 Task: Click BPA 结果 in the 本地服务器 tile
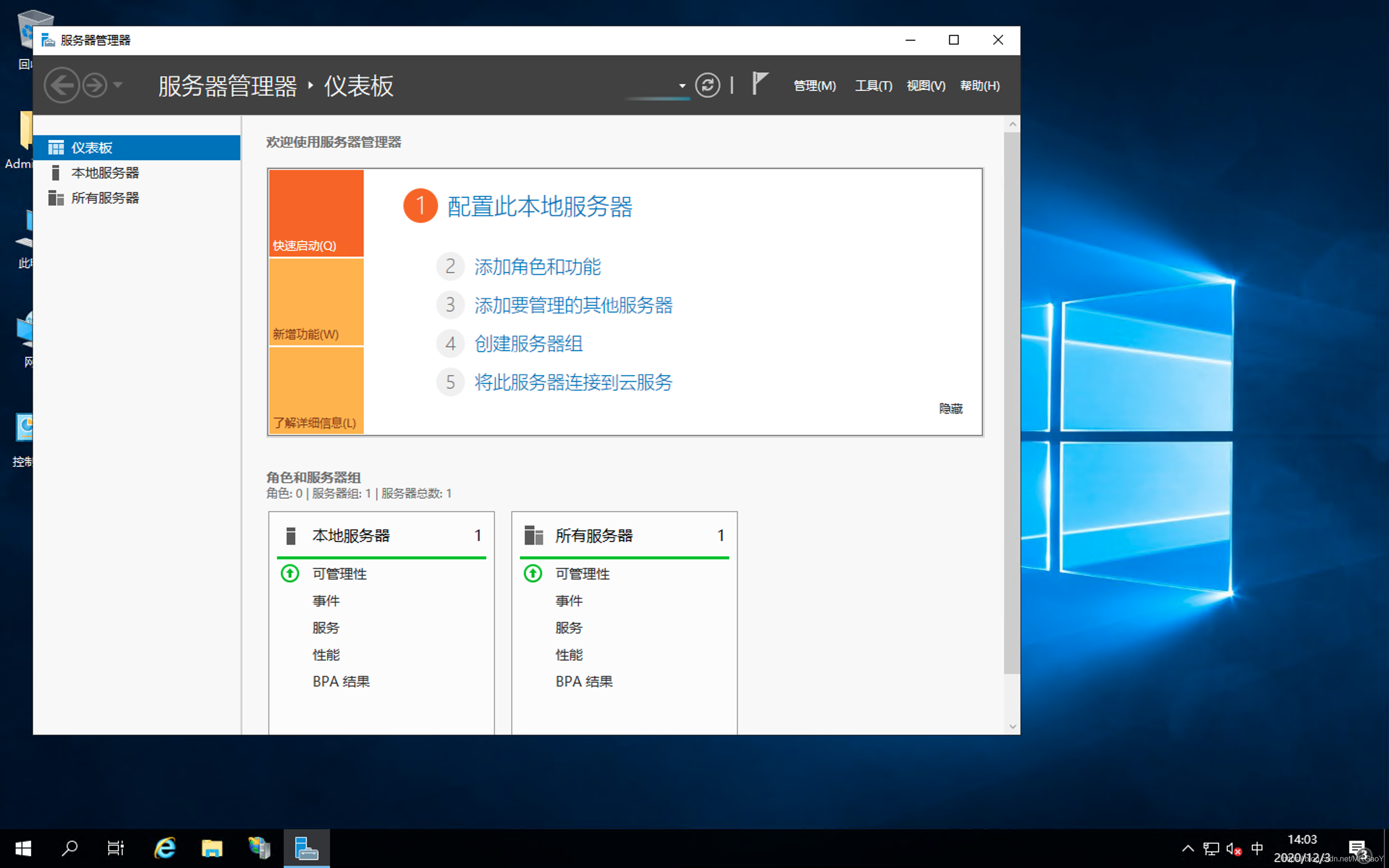coord(341,681)
